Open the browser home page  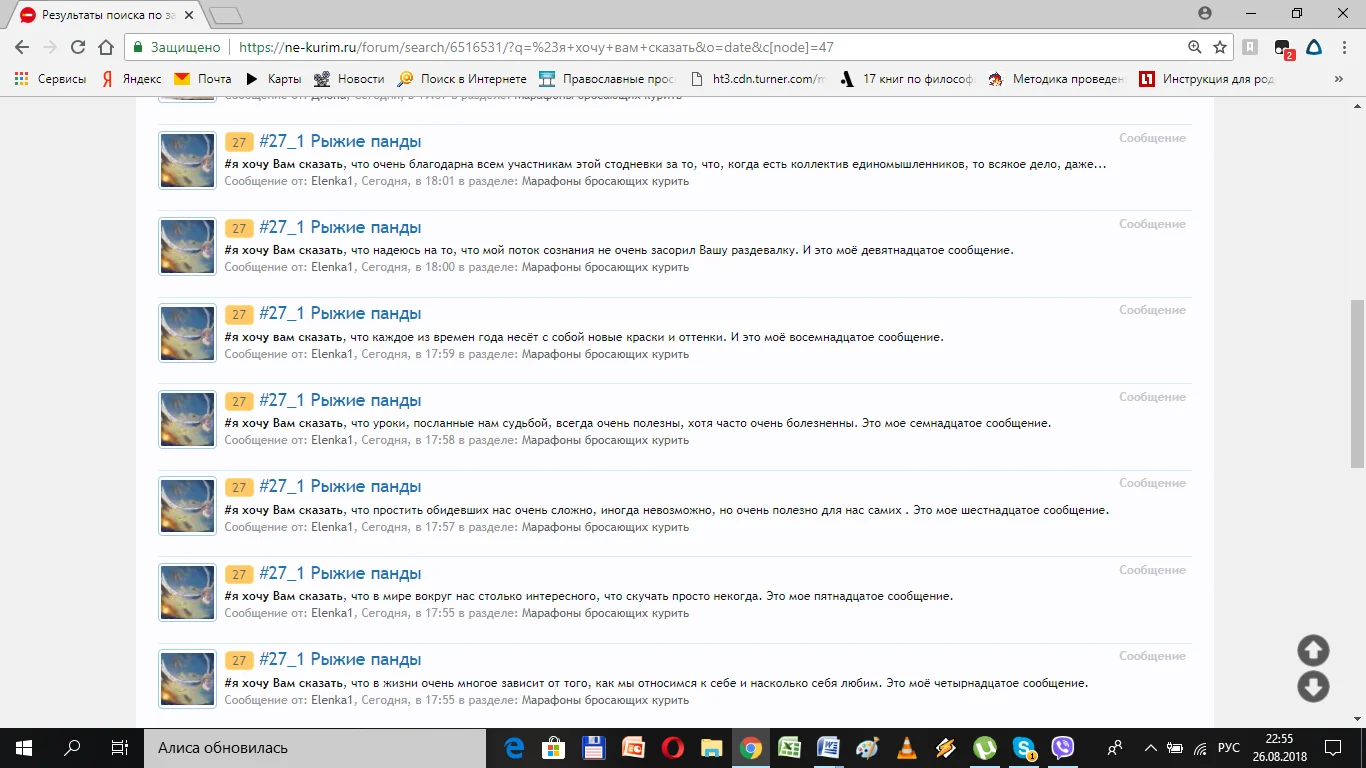(x=106, y=47)
